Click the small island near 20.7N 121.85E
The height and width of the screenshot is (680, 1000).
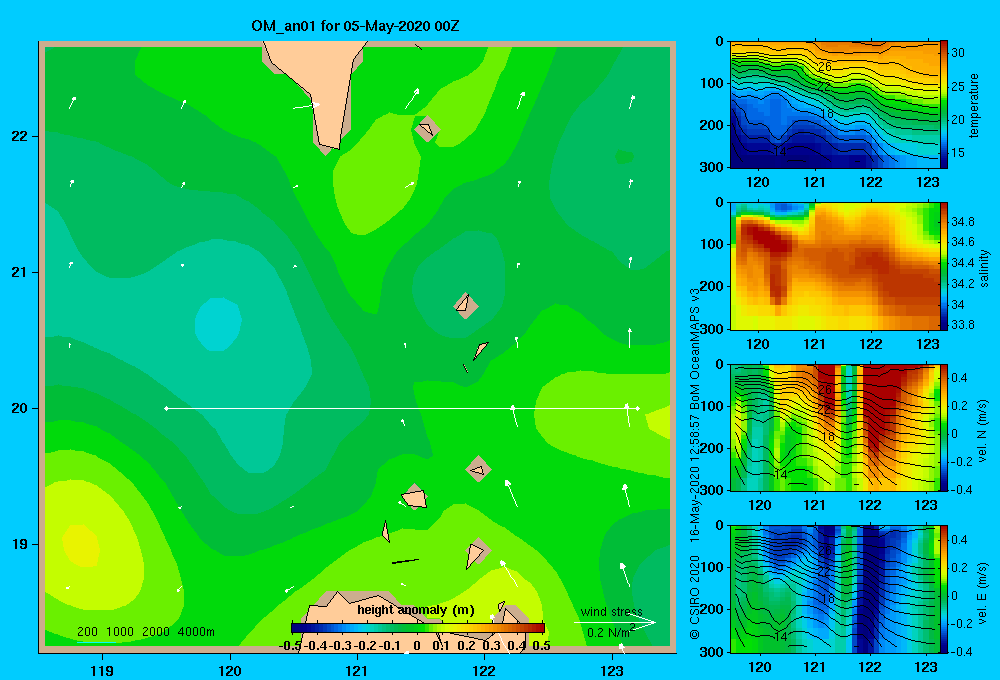[466, 306]
